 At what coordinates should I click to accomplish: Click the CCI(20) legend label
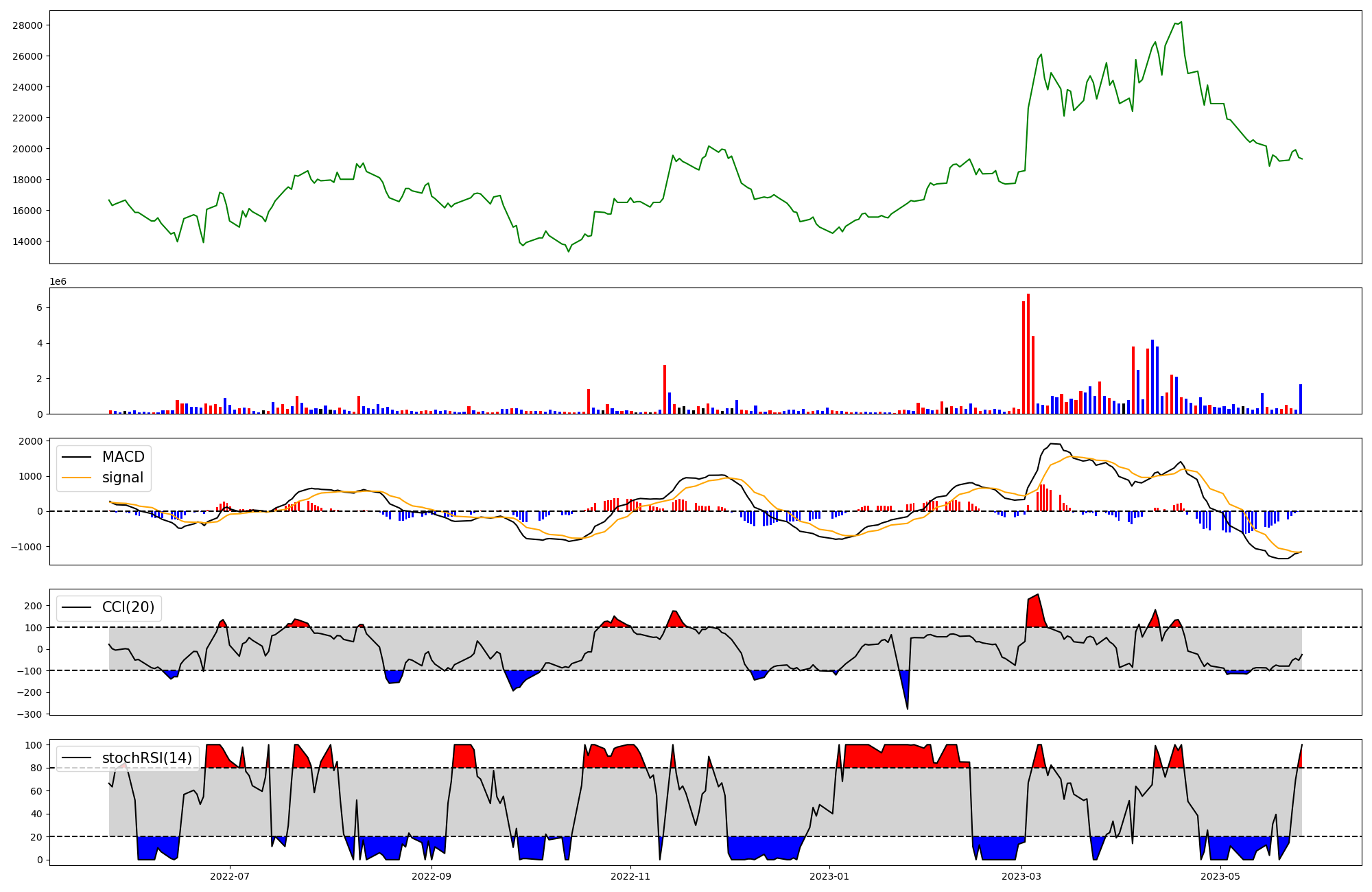click(128, 607)
